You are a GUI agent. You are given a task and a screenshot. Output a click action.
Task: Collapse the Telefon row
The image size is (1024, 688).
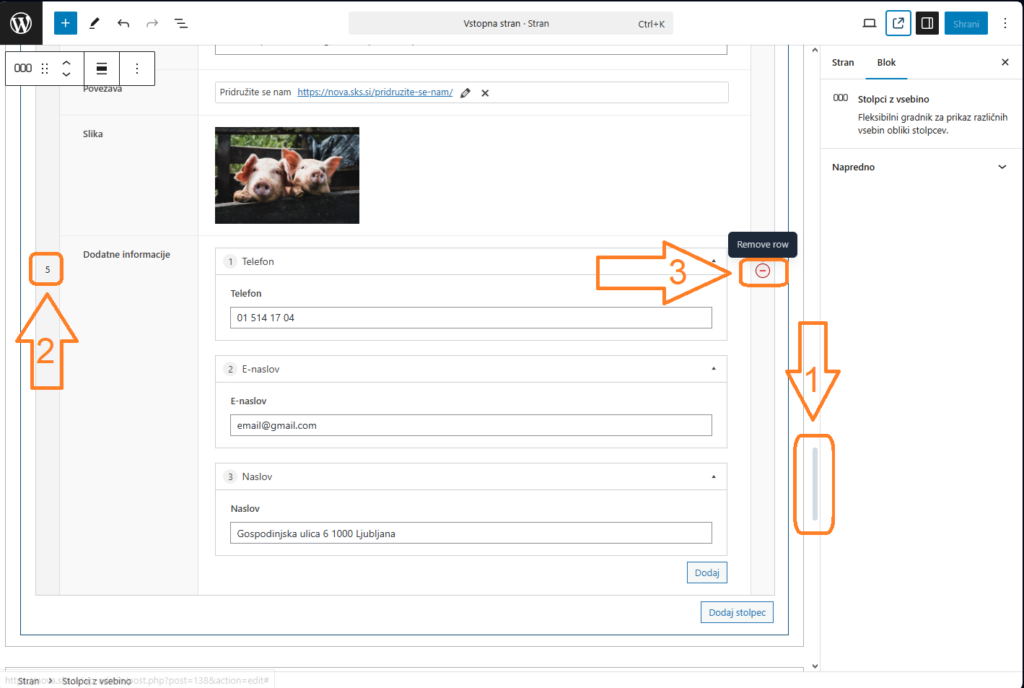713,261
